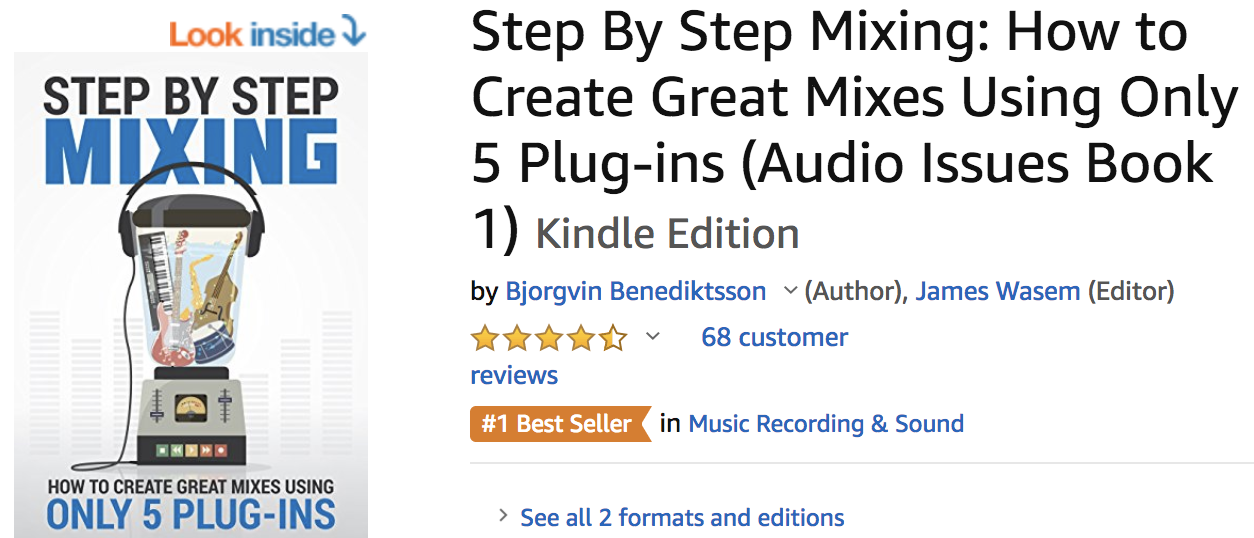Click the first gold star in the rating

pyautogui.click(x=485, y=338)
